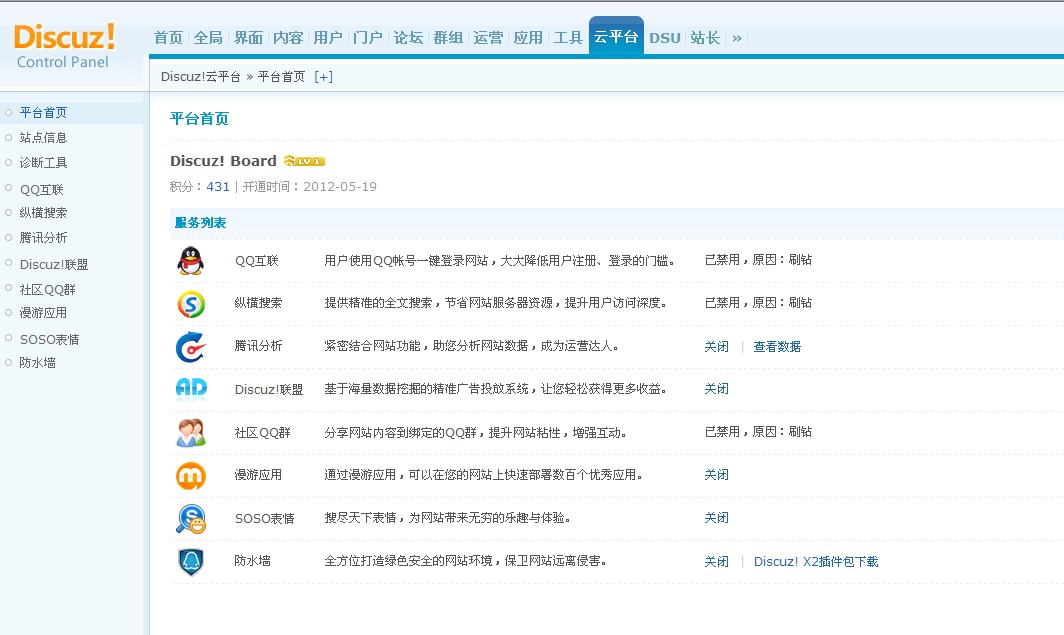Click 关闭 link for Discuz!联盟 service
Screen dimensions: 1064x635
(717, 389)
